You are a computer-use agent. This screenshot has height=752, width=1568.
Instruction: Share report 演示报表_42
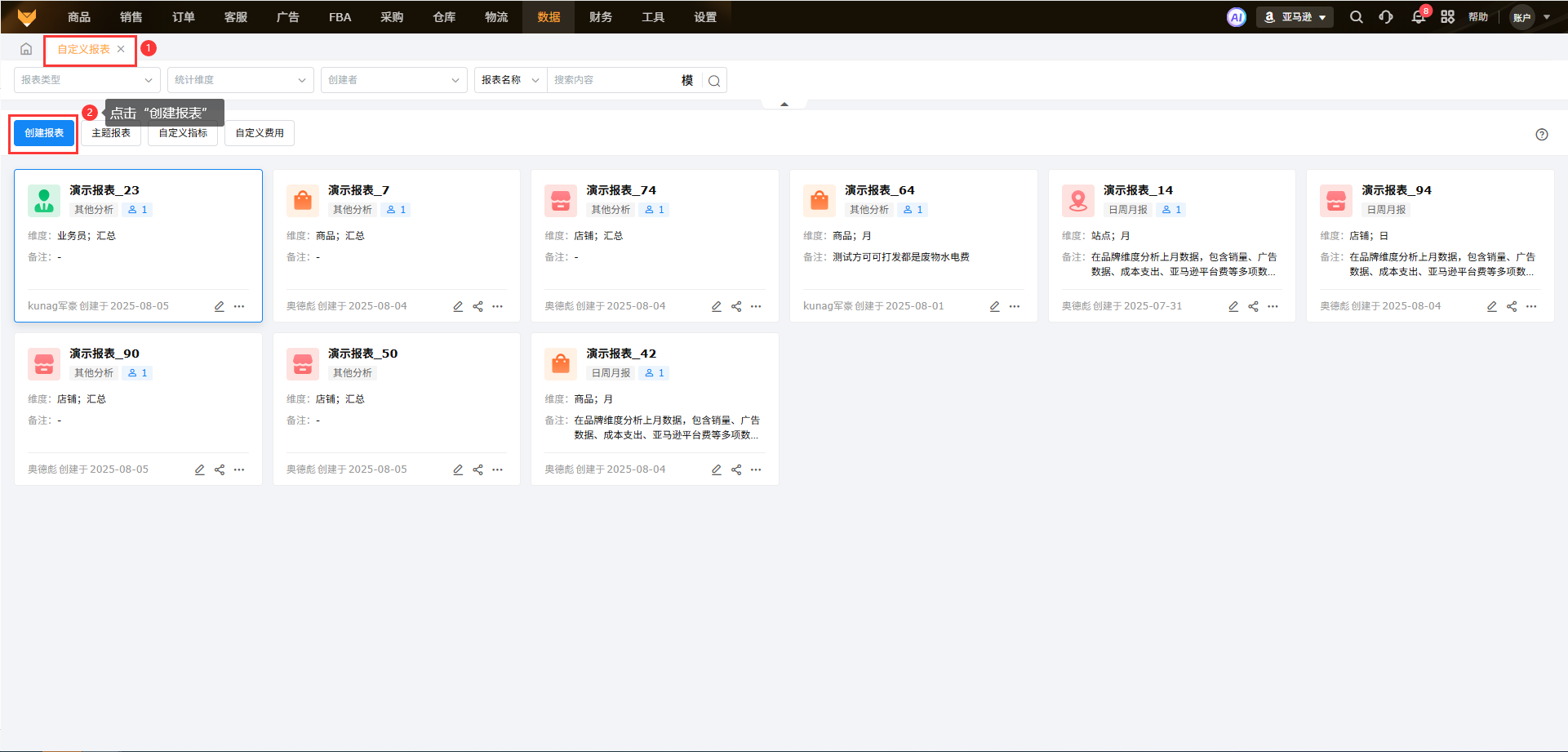[736, 470]
